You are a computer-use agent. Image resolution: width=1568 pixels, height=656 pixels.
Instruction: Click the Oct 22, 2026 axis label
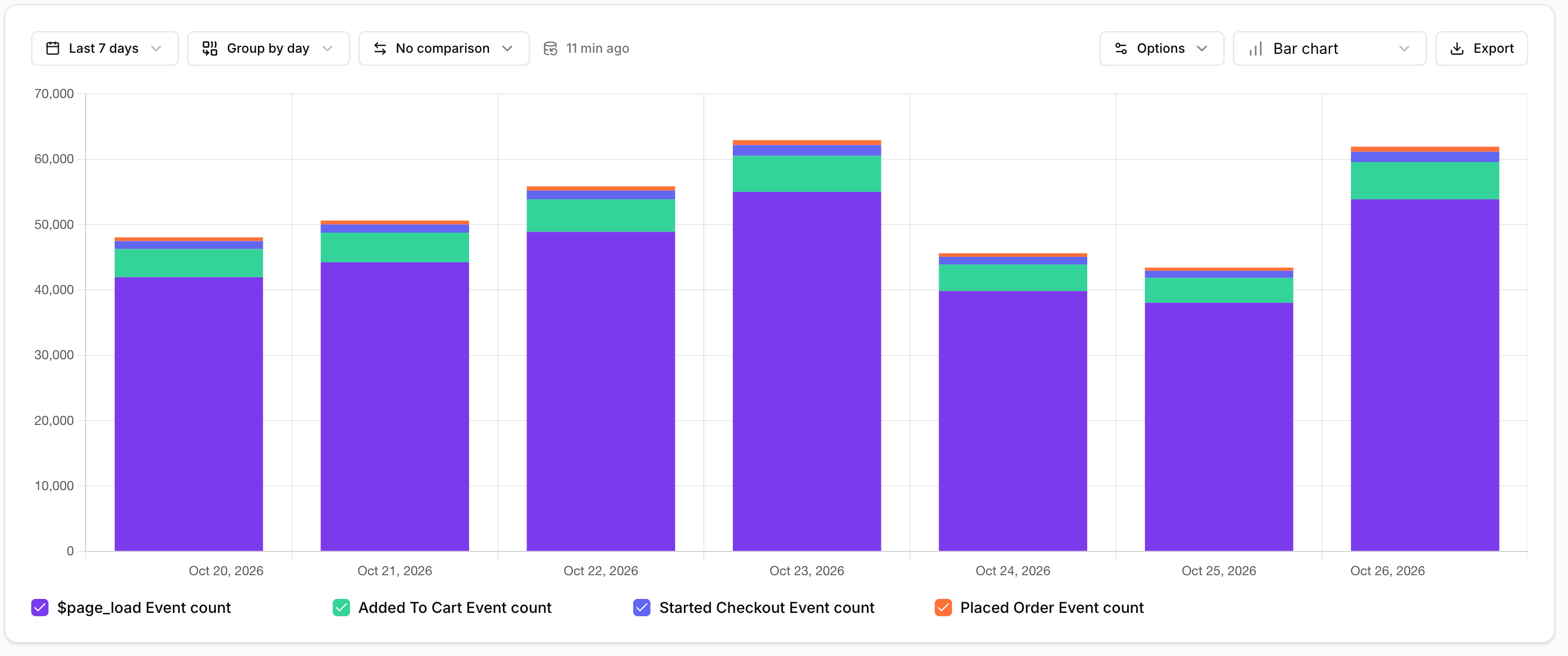(601, 571)
